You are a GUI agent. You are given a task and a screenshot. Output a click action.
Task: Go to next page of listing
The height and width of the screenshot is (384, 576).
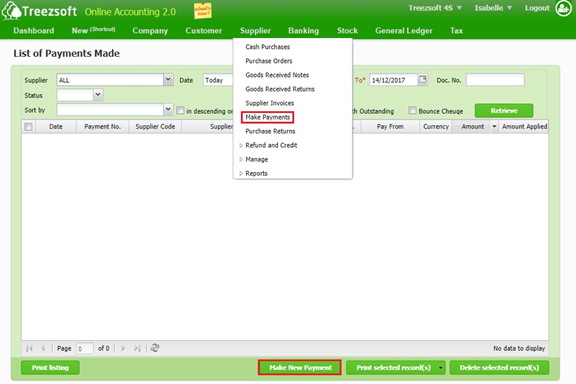tap(123, 348)
